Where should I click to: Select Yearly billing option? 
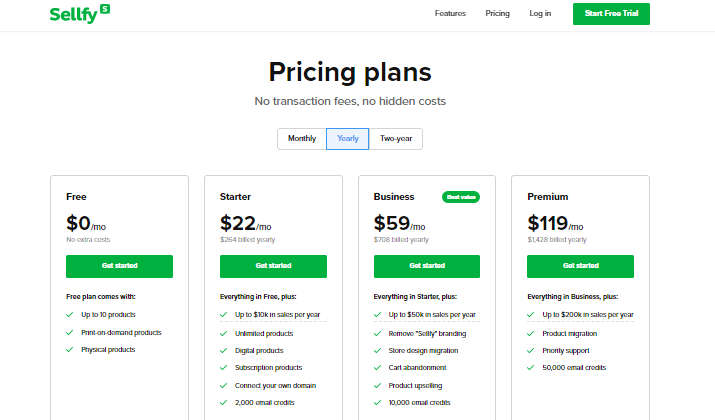coord(347,139)
